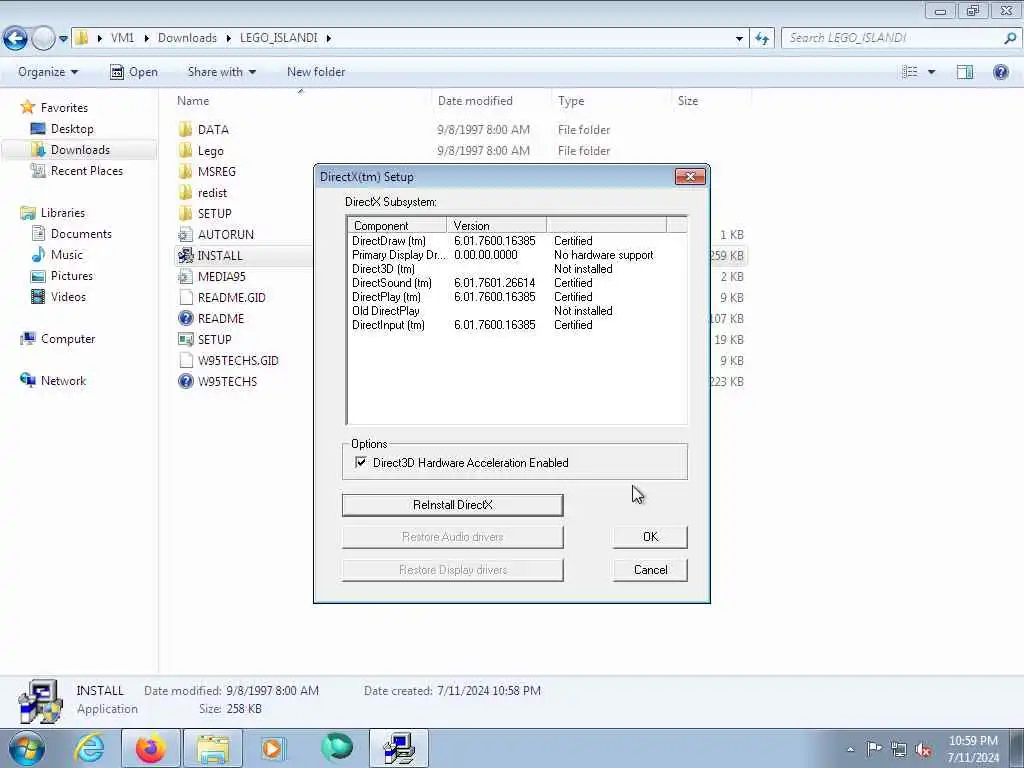Image resolution: width=1024 pixels, height=768 pixels.
Task: Open Videos library in navigation pane
Action: pyautogui.click(x=68, y=296)
